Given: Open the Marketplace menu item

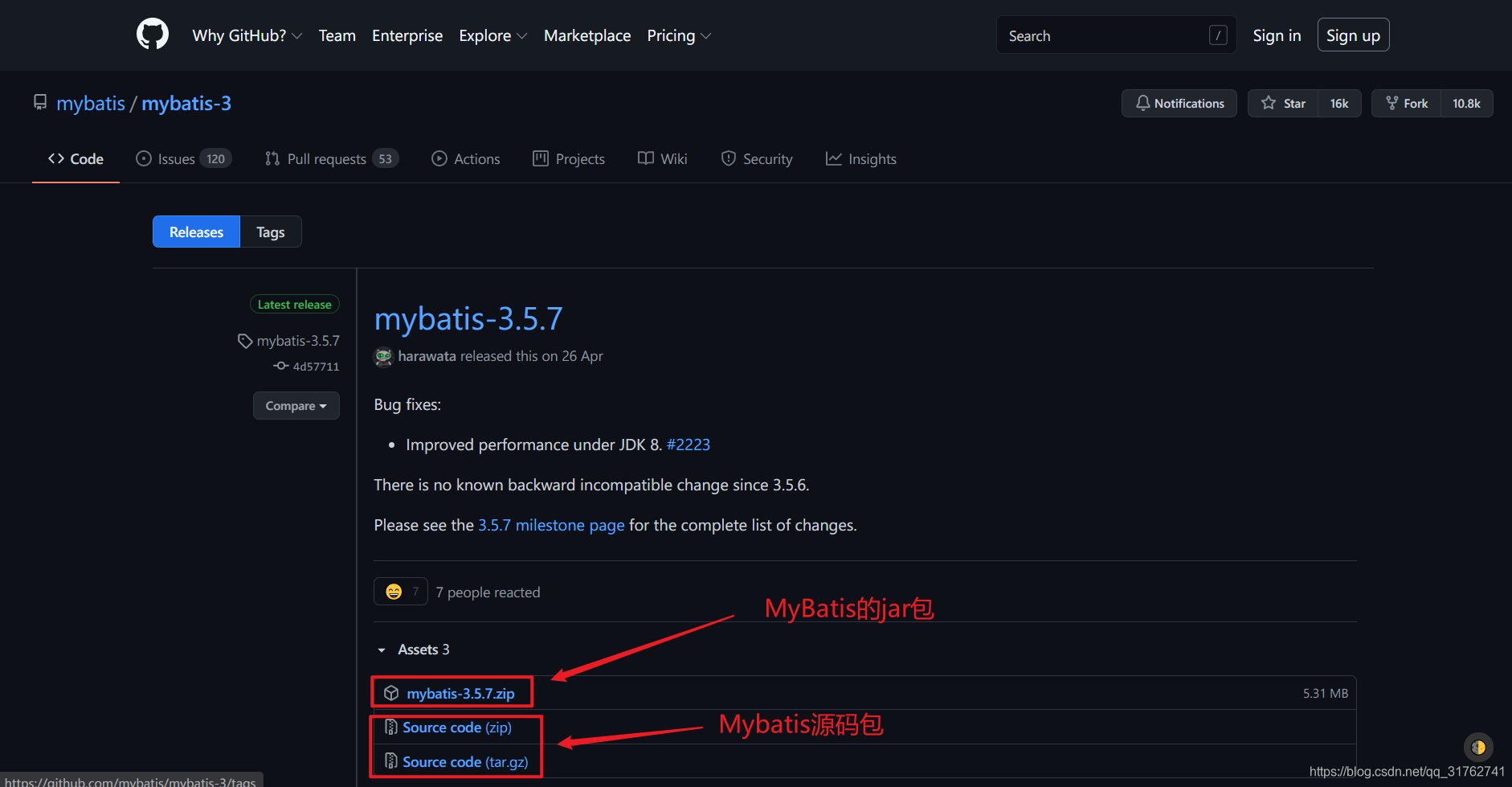Looking at the screenshot, I should [586, 35].
